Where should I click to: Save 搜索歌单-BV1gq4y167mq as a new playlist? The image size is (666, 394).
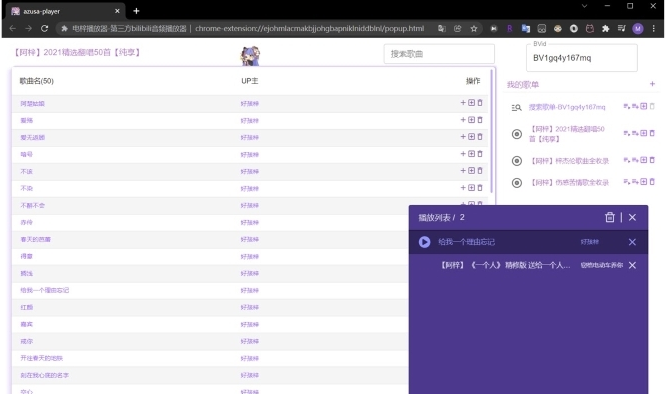pyautogui.click(x=644, y=106)
